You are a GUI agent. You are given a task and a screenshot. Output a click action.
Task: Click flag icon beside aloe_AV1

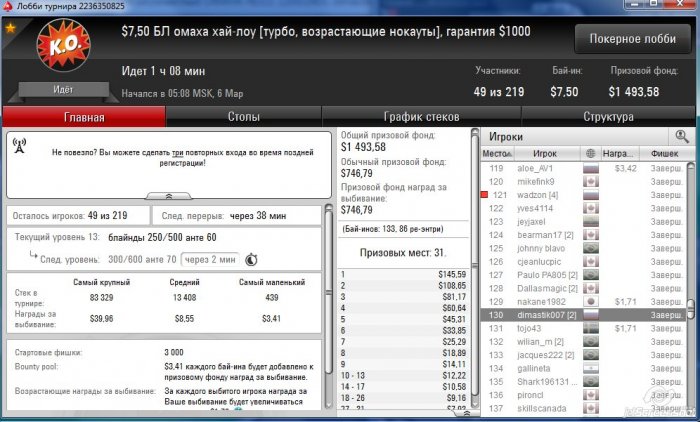click(x=591, y=168)
